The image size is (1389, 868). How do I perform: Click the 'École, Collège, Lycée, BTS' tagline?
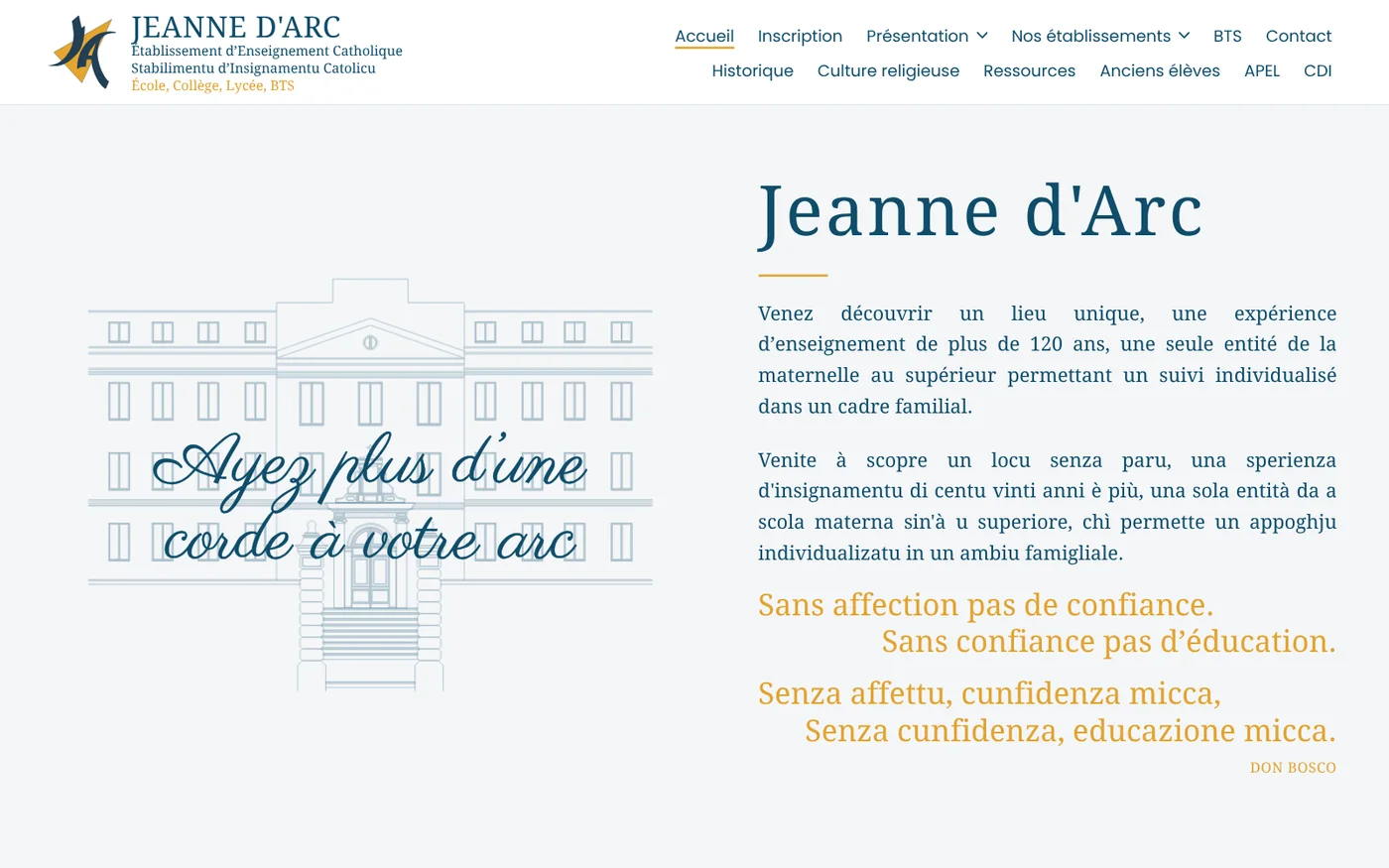click(x=212, y=85)
